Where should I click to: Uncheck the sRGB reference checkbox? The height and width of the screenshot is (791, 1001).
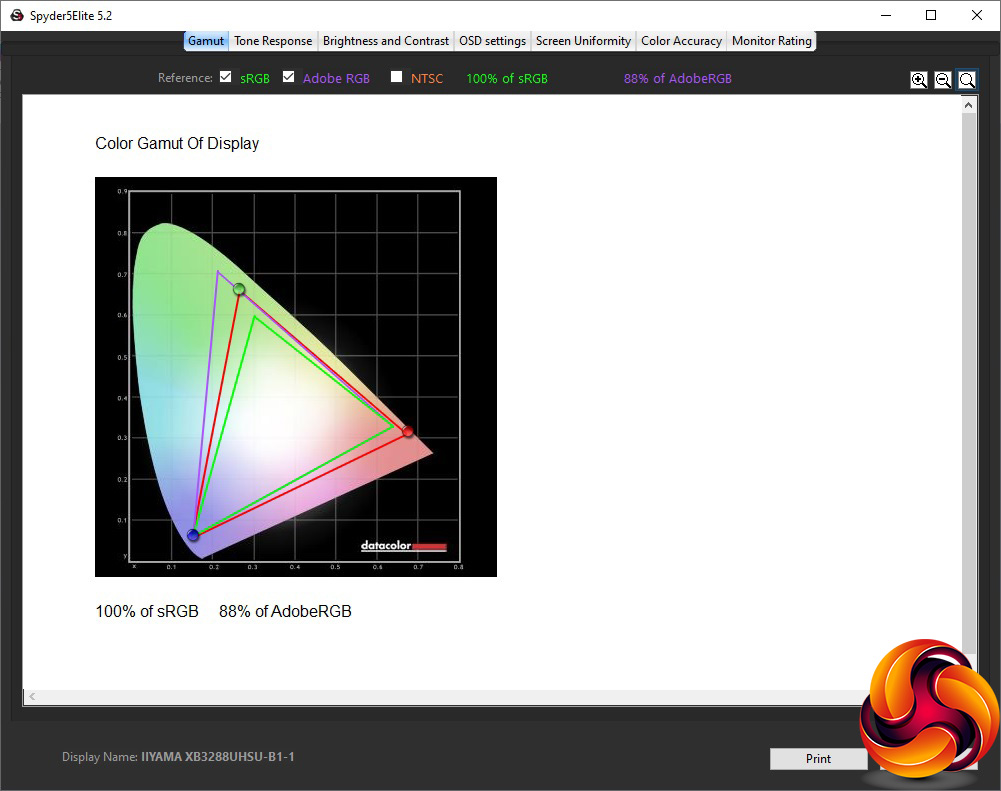click(226, 77)
